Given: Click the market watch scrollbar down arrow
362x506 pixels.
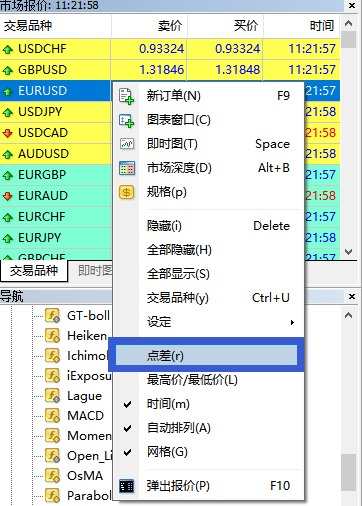Looking at the screenshot, I should click(349, 252).
